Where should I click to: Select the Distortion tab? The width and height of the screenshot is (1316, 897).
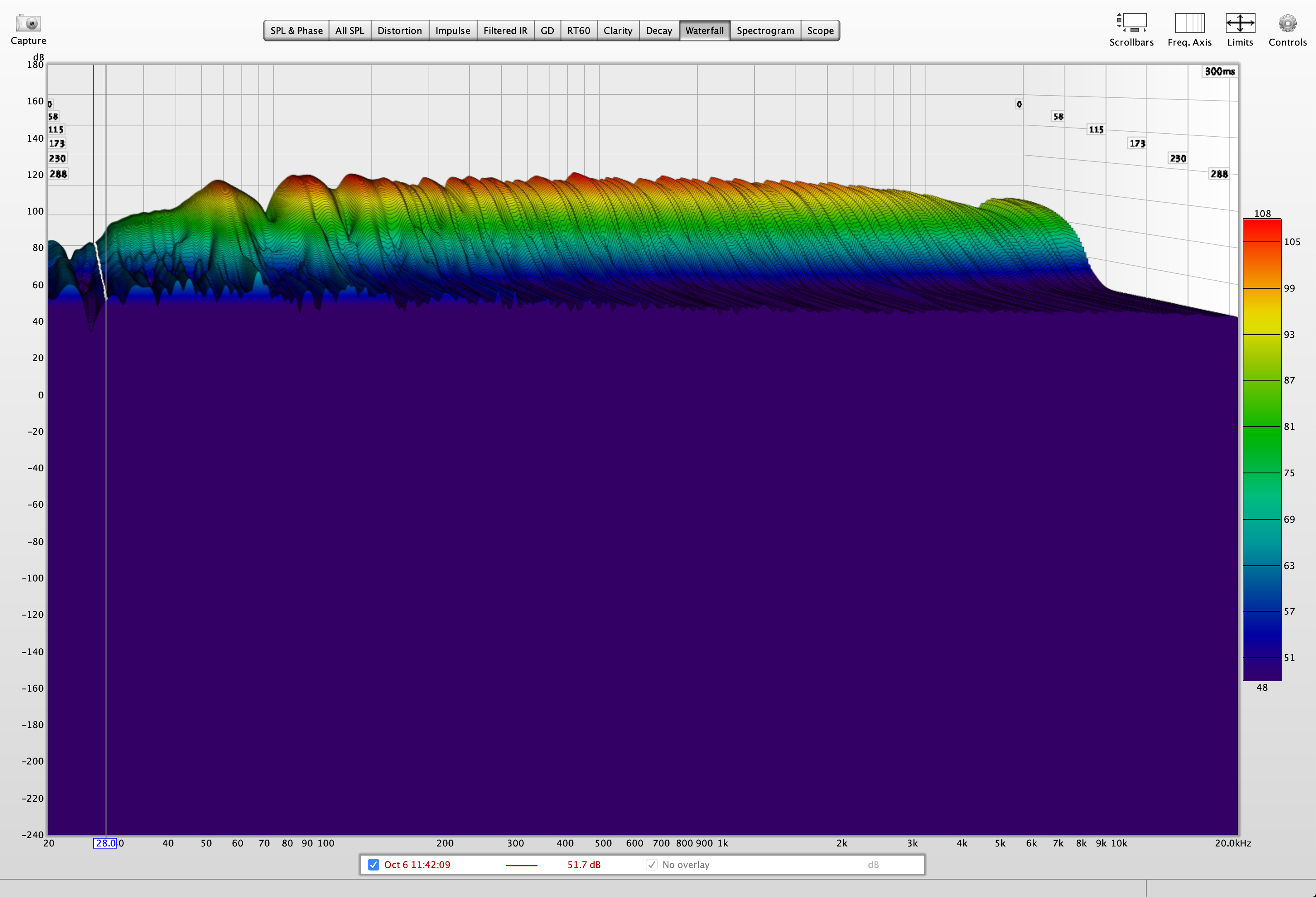click(399, 31)
